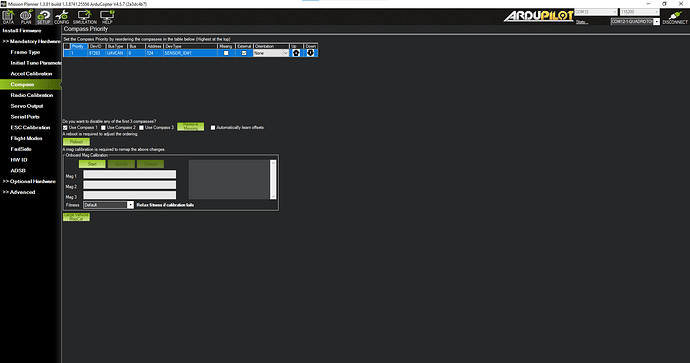Screen dimensions: 690x363
Task: Toggle the External checkbox in compass row
Action: (244, 53)
